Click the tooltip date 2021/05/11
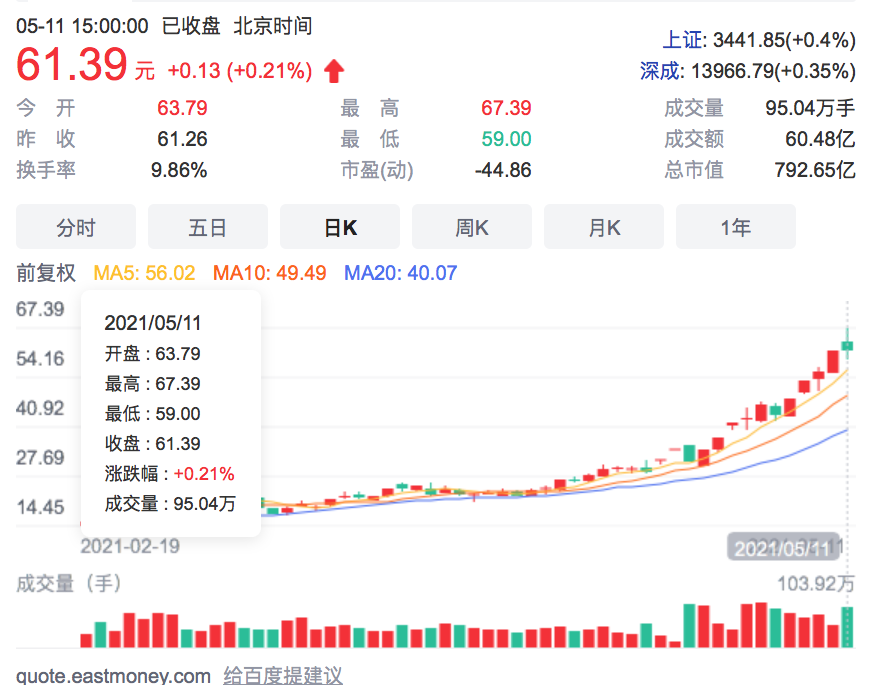This screenshot has width=870, height=685. point(153,323)
